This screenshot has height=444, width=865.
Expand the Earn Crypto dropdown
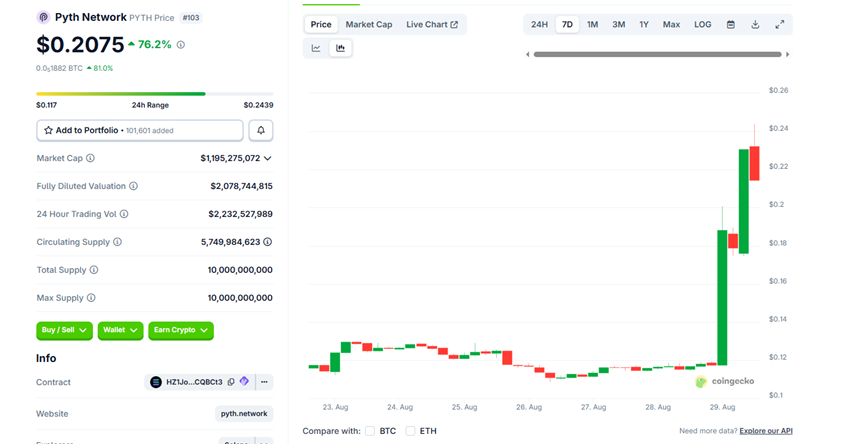pos(181,330)
